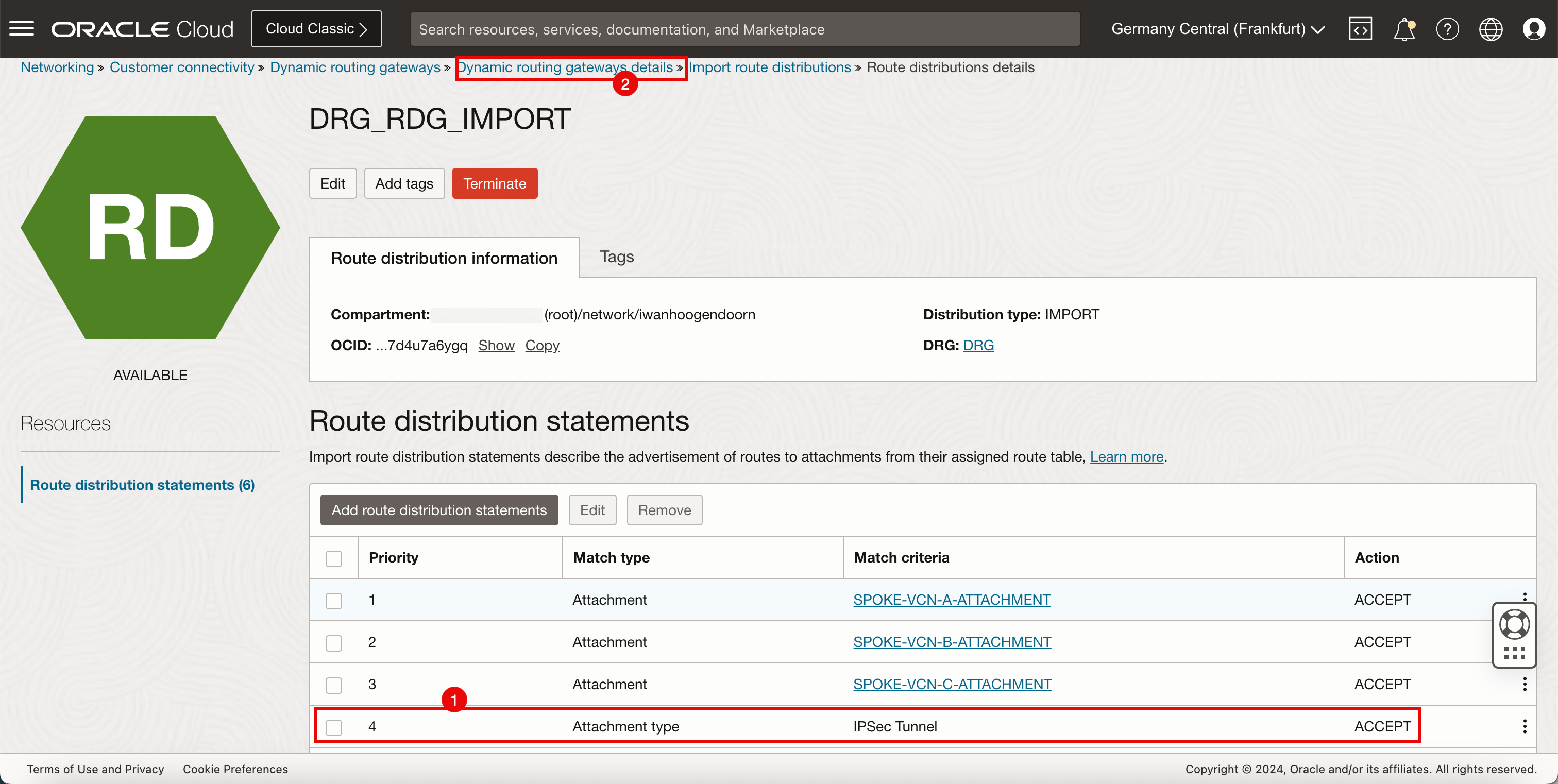
Task: Click Add route distribution statements button
Action: [439, 509]
